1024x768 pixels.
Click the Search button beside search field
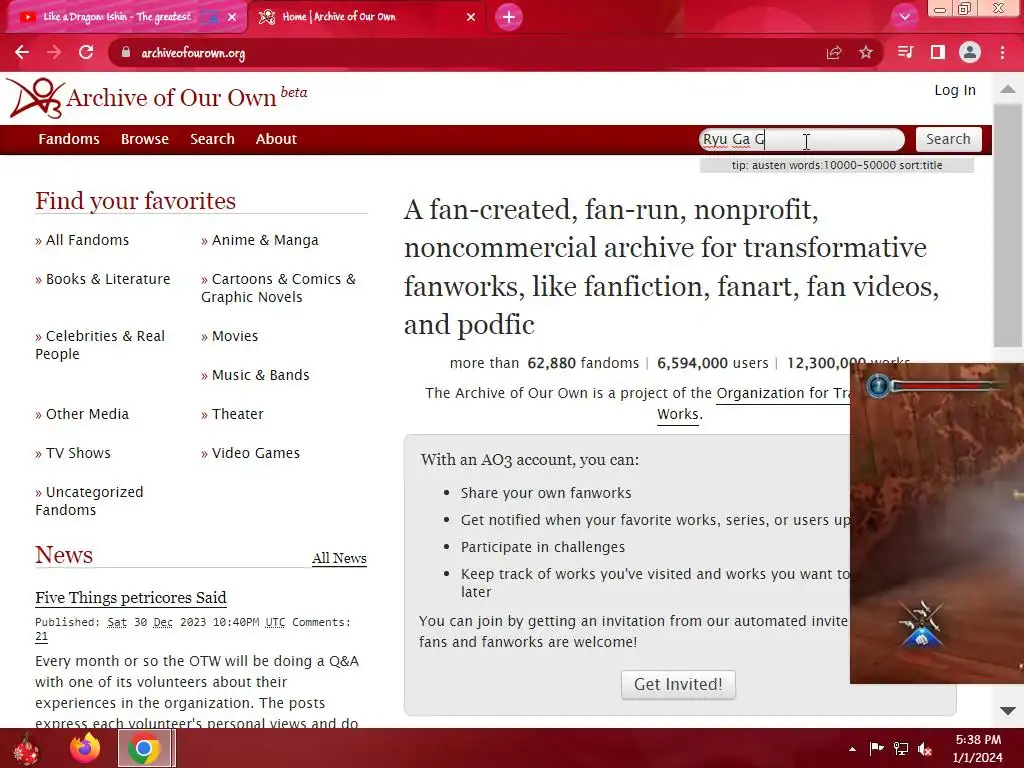point(948,139)
